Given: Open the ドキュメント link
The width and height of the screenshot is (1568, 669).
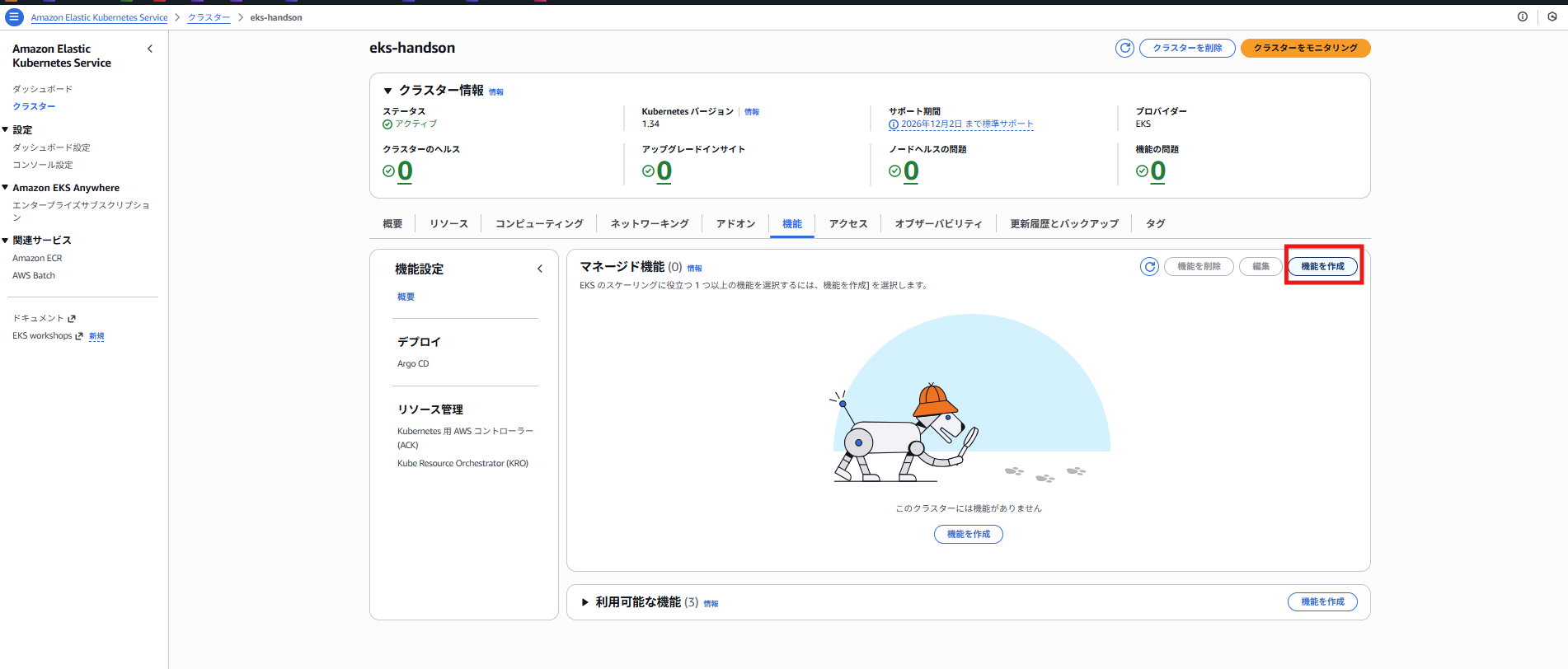Looking at the screenshot, I should [38, 318].
